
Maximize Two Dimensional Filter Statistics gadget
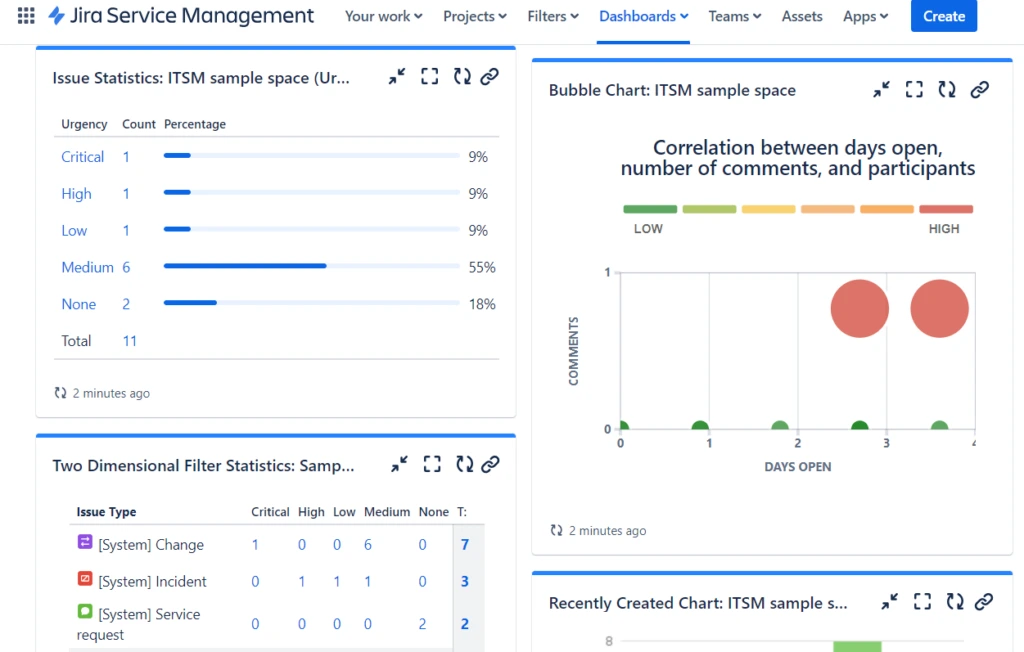tap(432, 465)
